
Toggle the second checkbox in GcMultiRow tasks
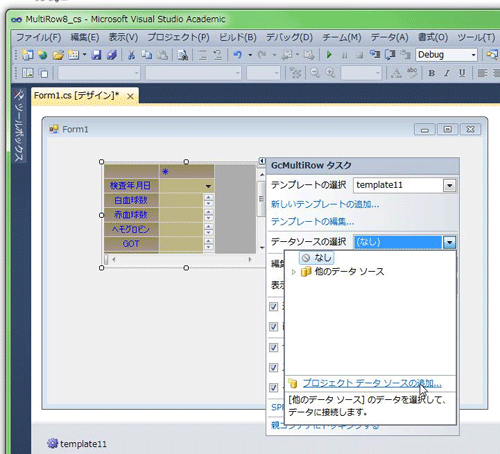[274, 327]
